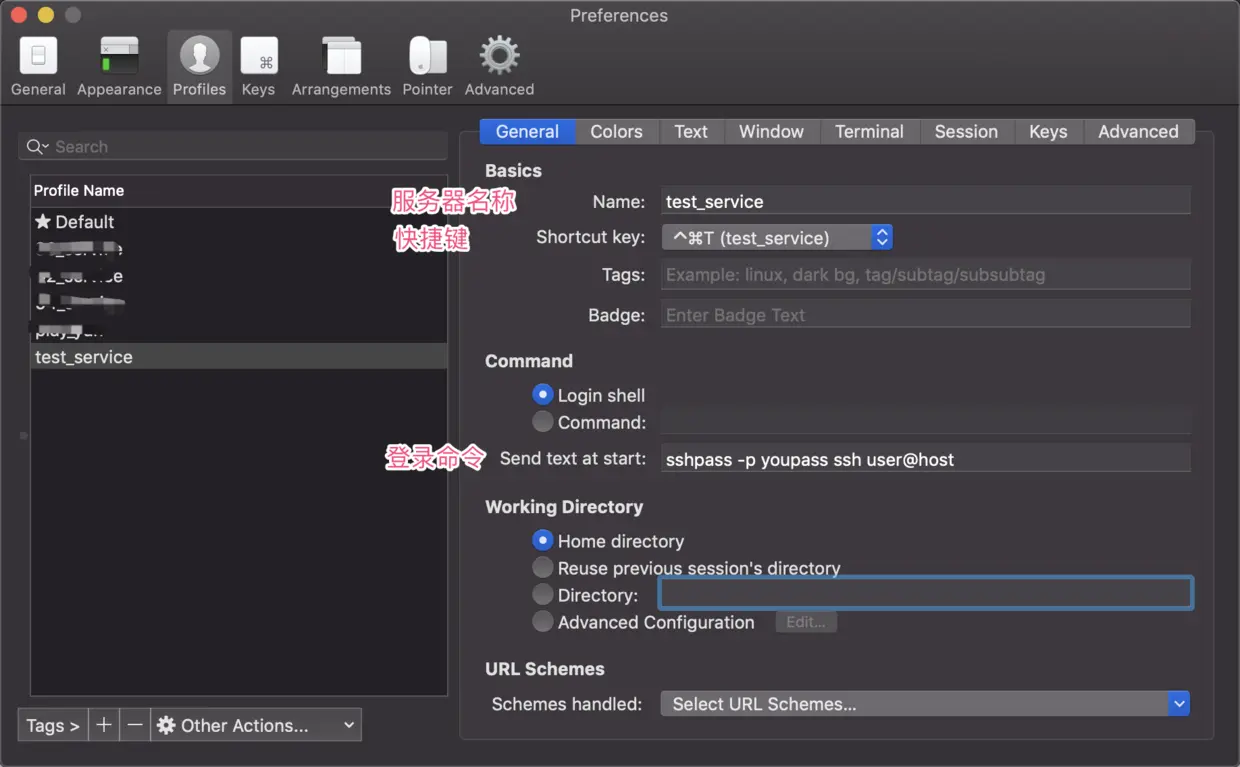Click the magnifier icon in Search
This screenshot has height=767, width=1240.
[x=37, y=147]
